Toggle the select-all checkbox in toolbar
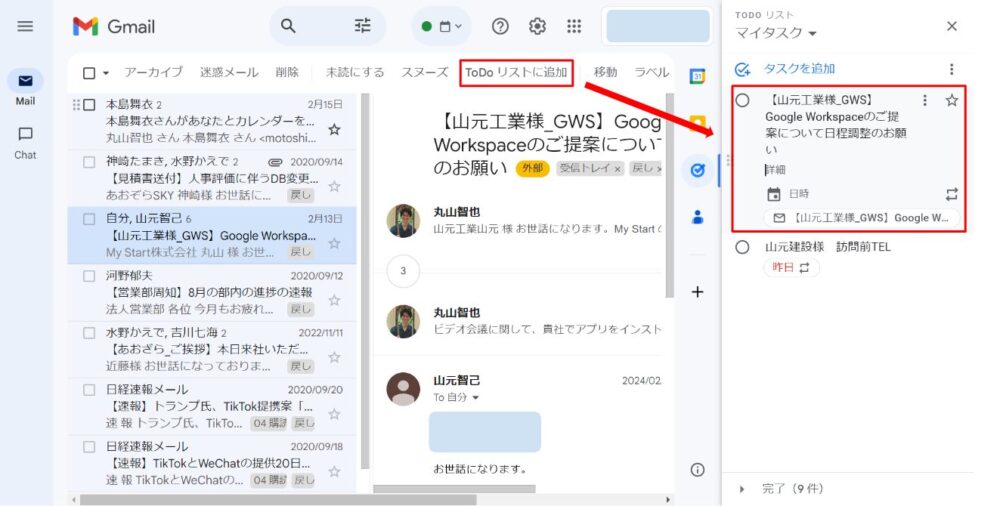Viewport: 1000px width, 506px height. [x=89, y=73]
